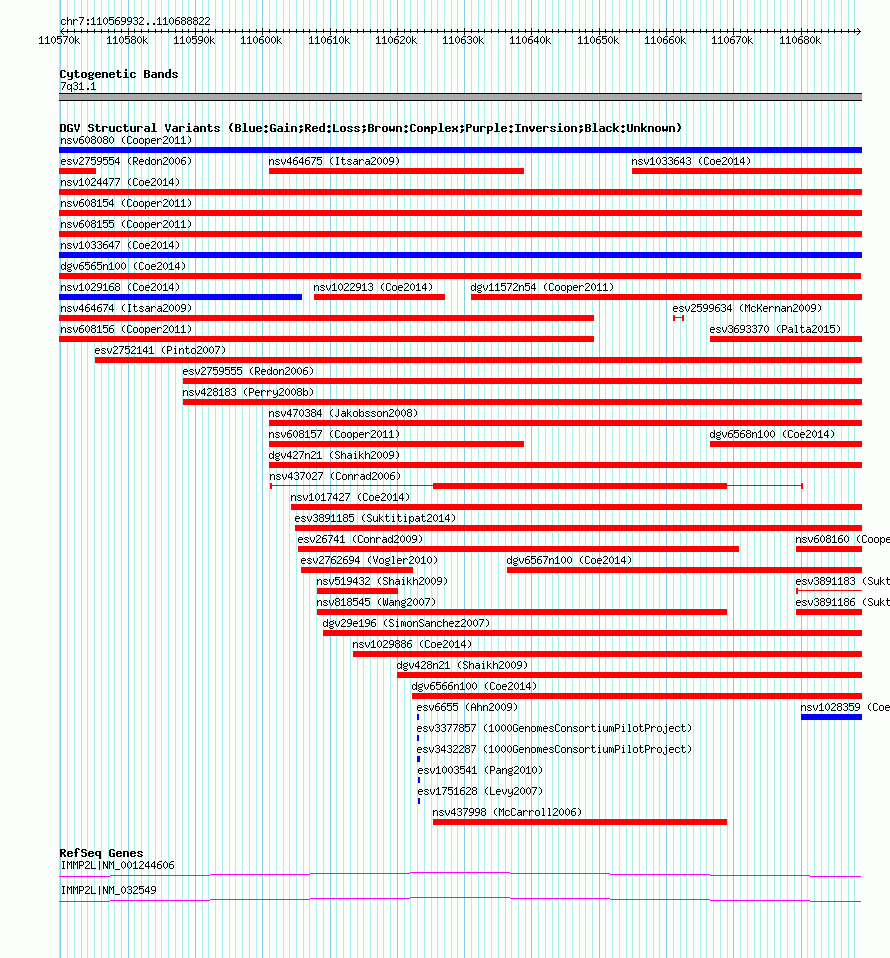The width and height of the screenshot is (890, 958).
Task: Select nsv608156 (Cooper2011) label
Action: (x=126, y=329)
